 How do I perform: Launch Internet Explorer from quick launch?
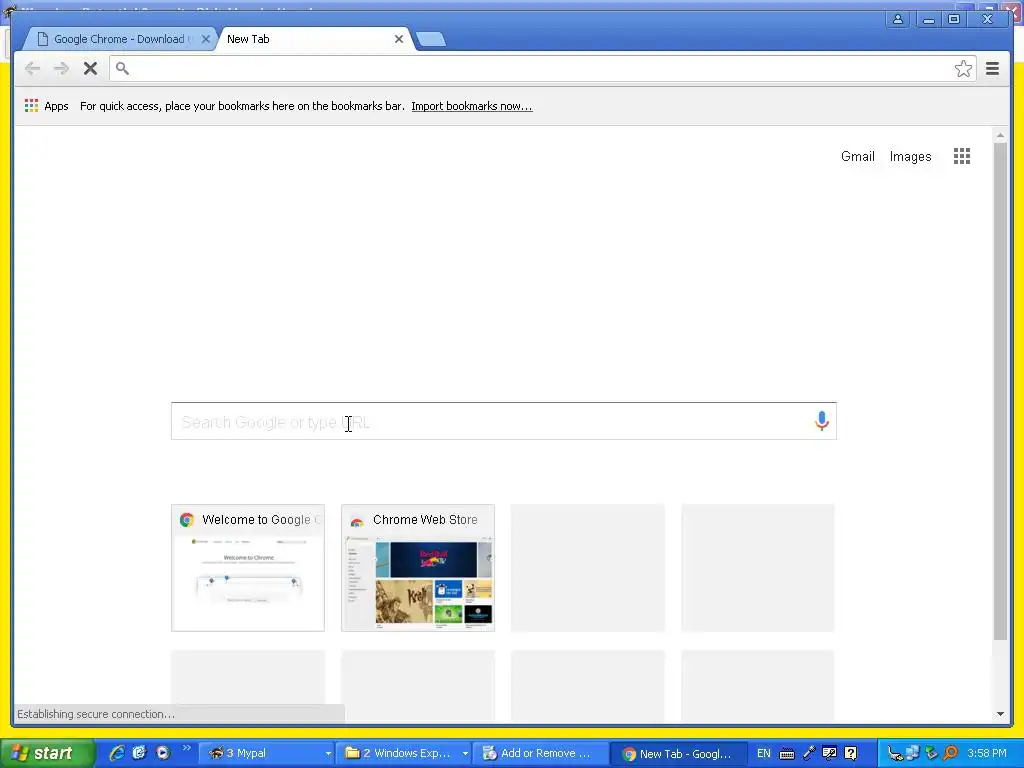click(116, 753)
